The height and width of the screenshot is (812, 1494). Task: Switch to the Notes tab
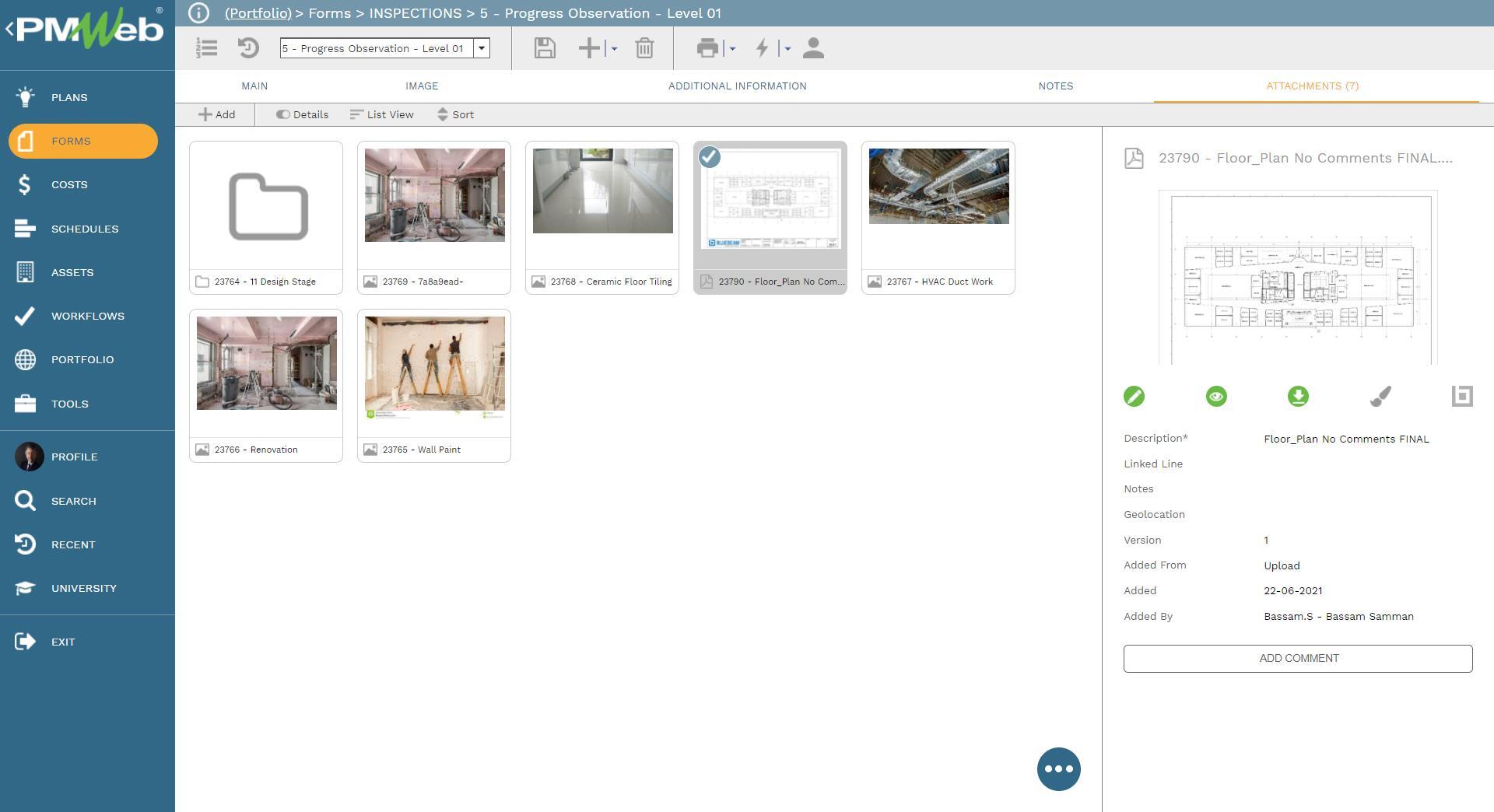point(1055,86)
